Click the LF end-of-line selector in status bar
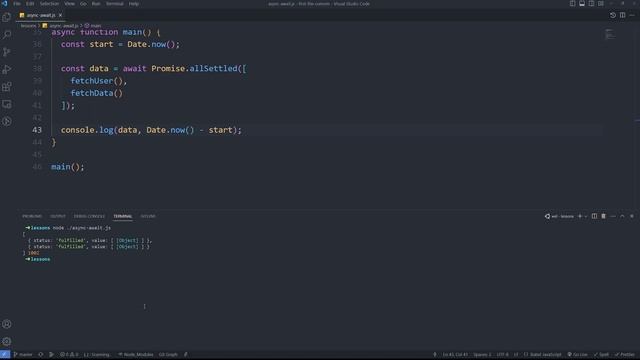This screenshot has height=360, width=640. coord(516,355)
